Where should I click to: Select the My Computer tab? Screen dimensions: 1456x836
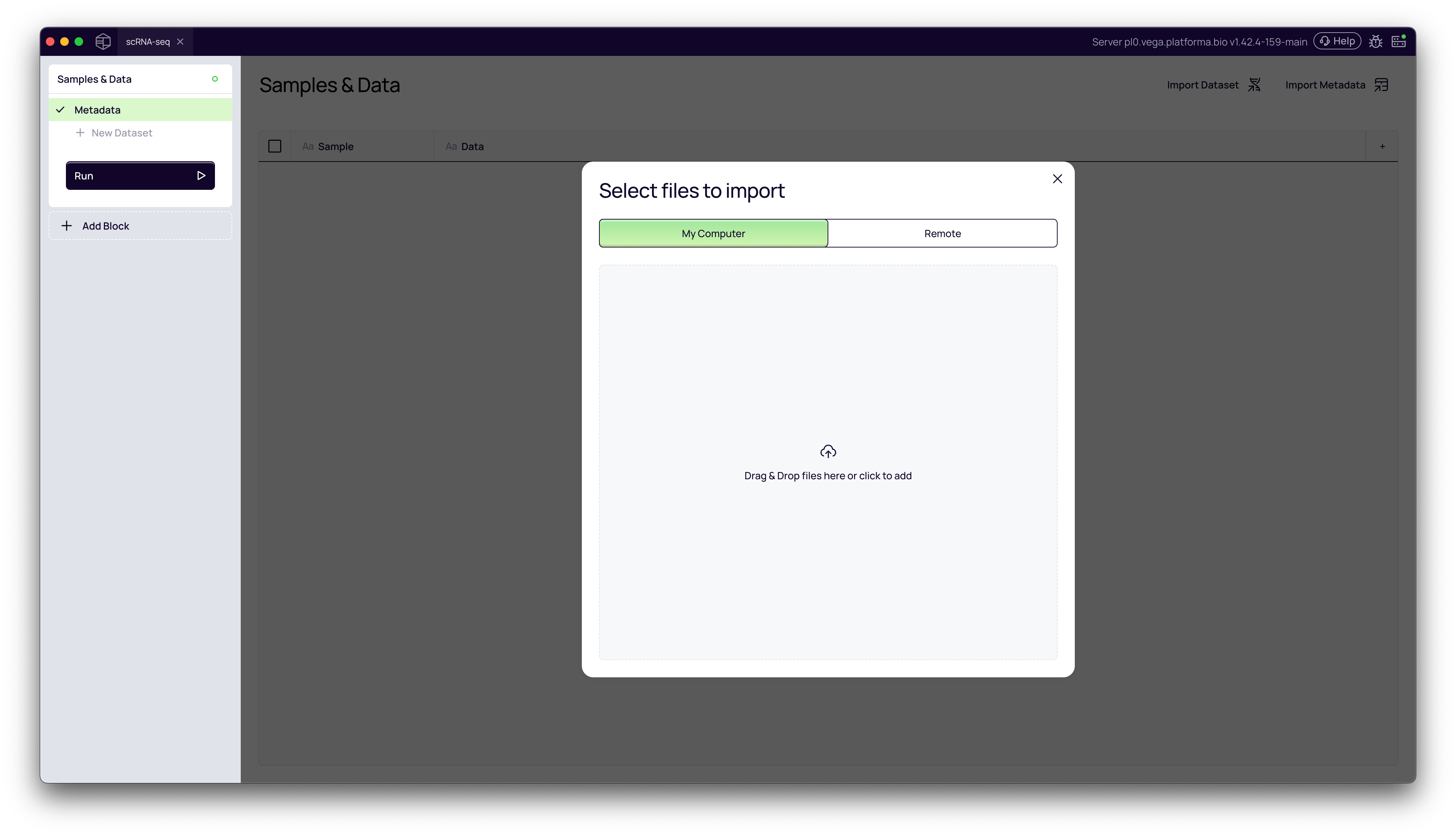click(x=713, y=233)
